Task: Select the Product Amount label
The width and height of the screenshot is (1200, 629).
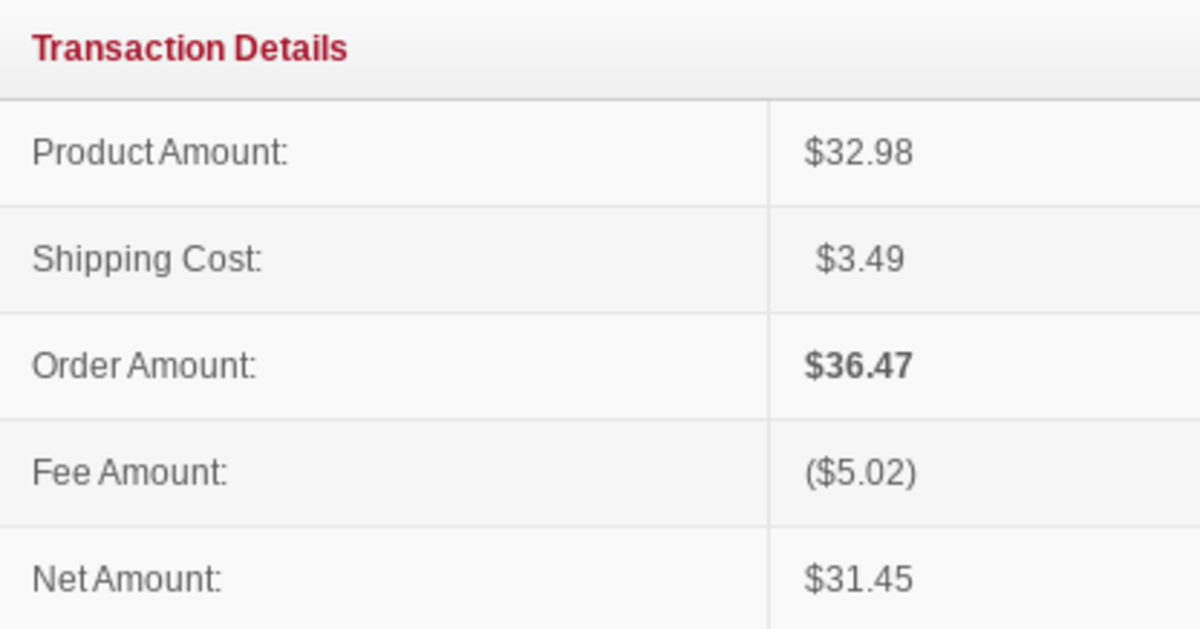Action: [x=160, y=153]
